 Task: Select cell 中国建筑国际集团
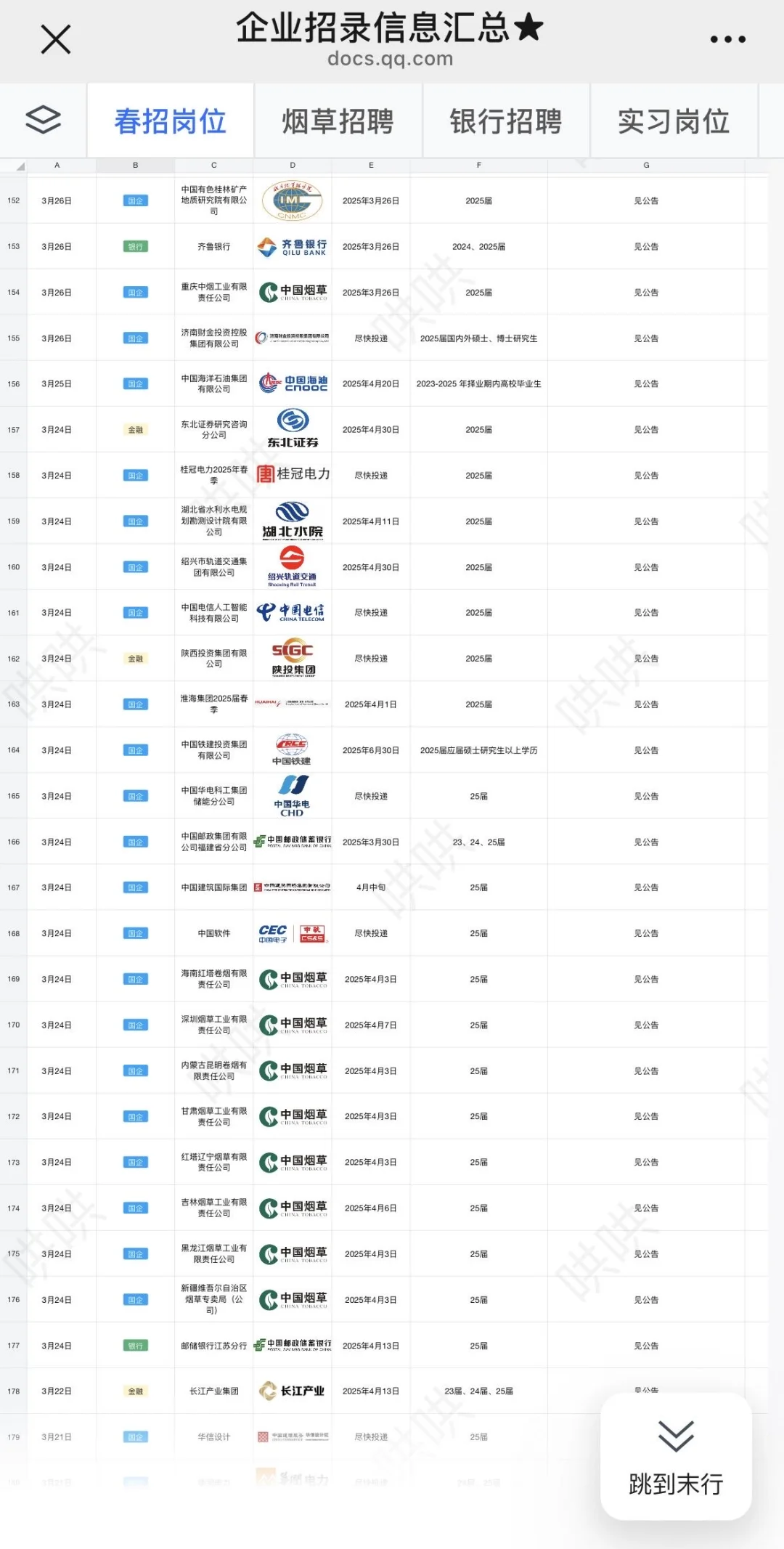(x=214, y=887)
